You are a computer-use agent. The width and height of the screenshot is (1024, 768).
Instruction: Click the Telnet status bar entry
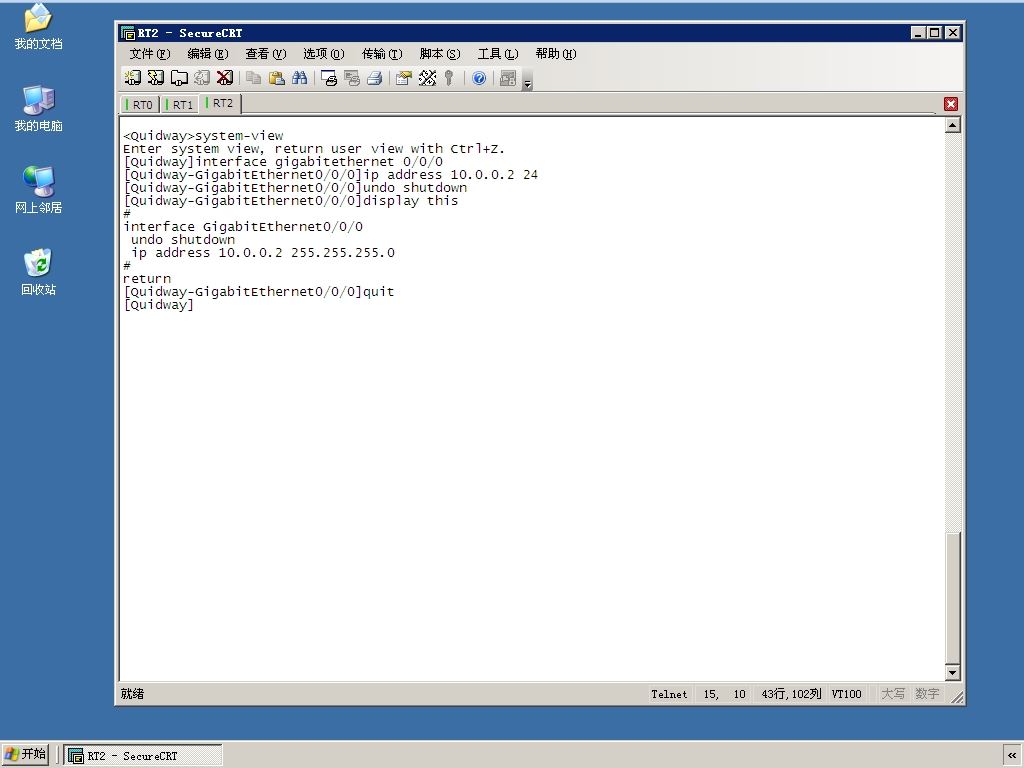pos(669,694)
